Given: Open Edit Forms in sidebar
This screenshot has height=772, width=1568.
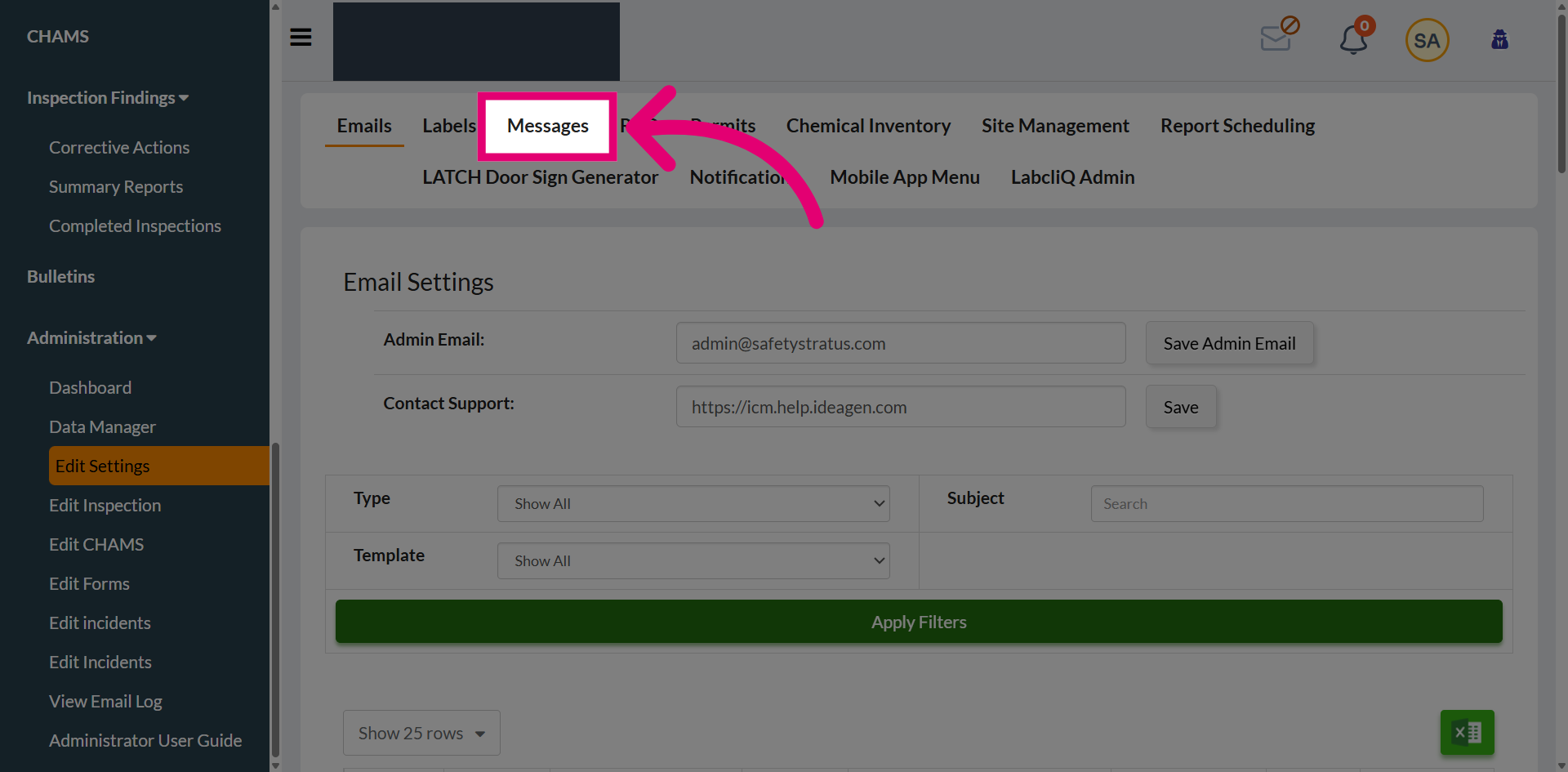Looking at the screenshot, I should click(x=89, y=583).
